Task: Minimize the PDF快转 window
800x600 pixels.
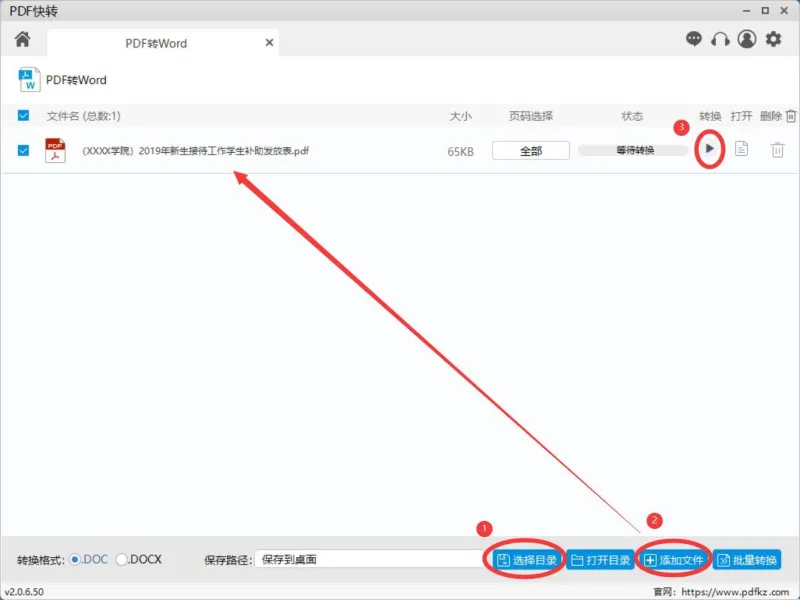Action: (746, 11)
